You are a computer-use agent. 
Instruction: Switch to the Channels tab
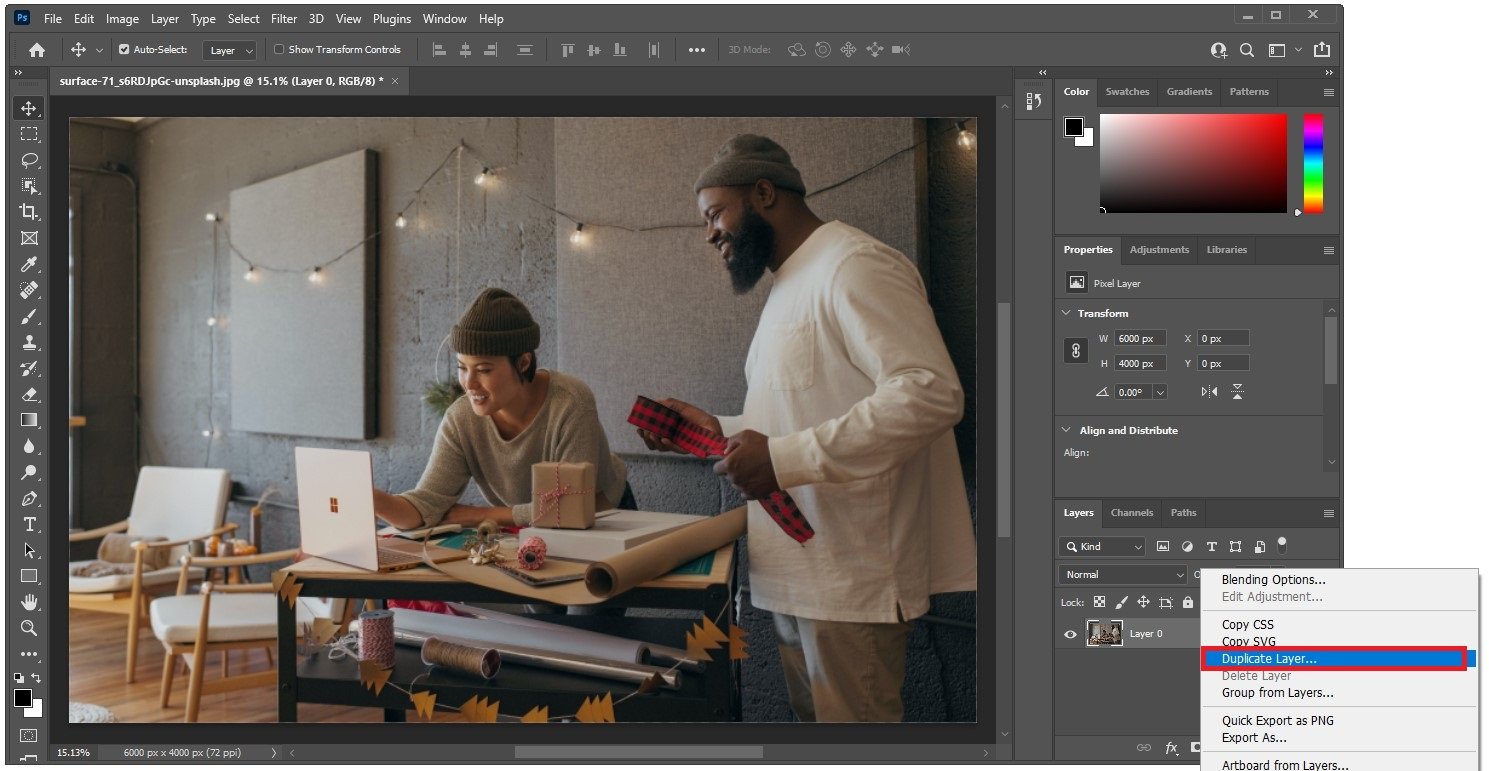point(1131,513)
